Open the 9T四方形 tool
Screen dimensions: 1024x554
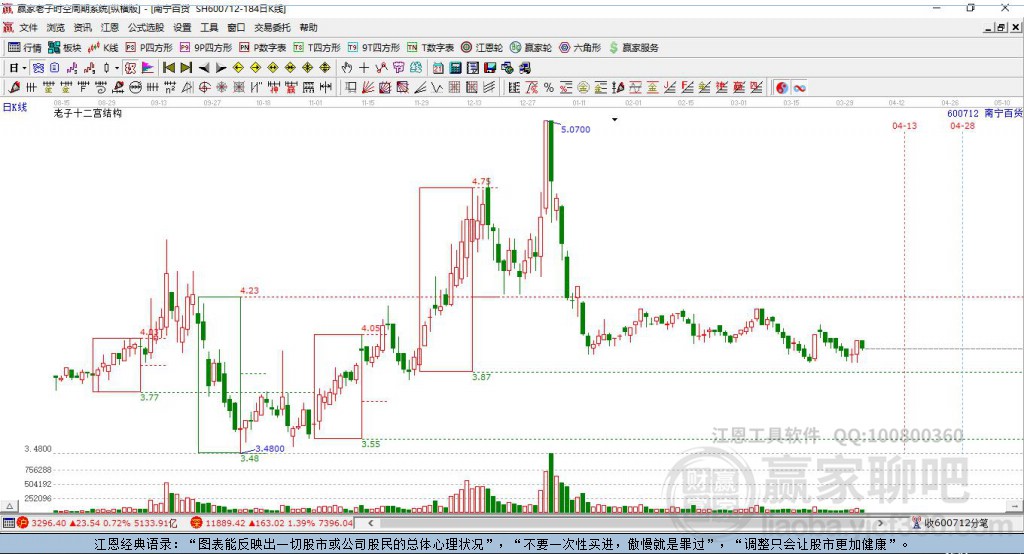point(374,48)
